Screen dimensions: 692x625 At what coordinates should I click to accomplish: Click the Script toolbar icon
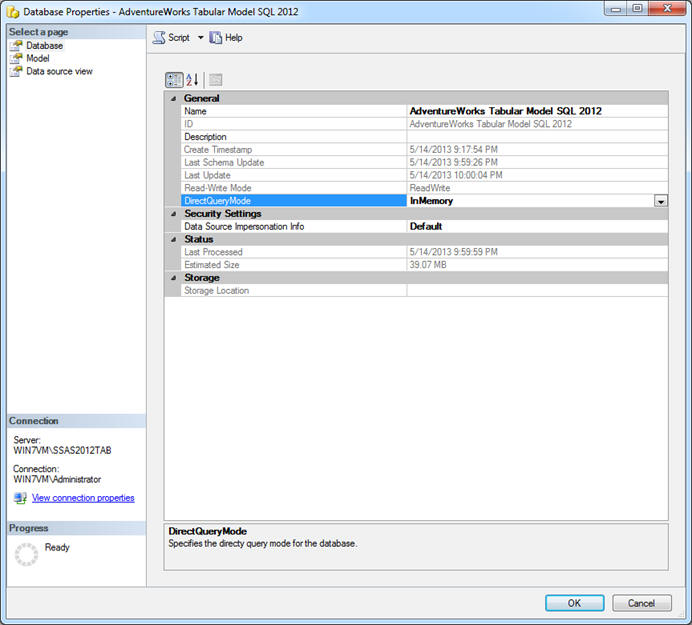click(159, 38)
